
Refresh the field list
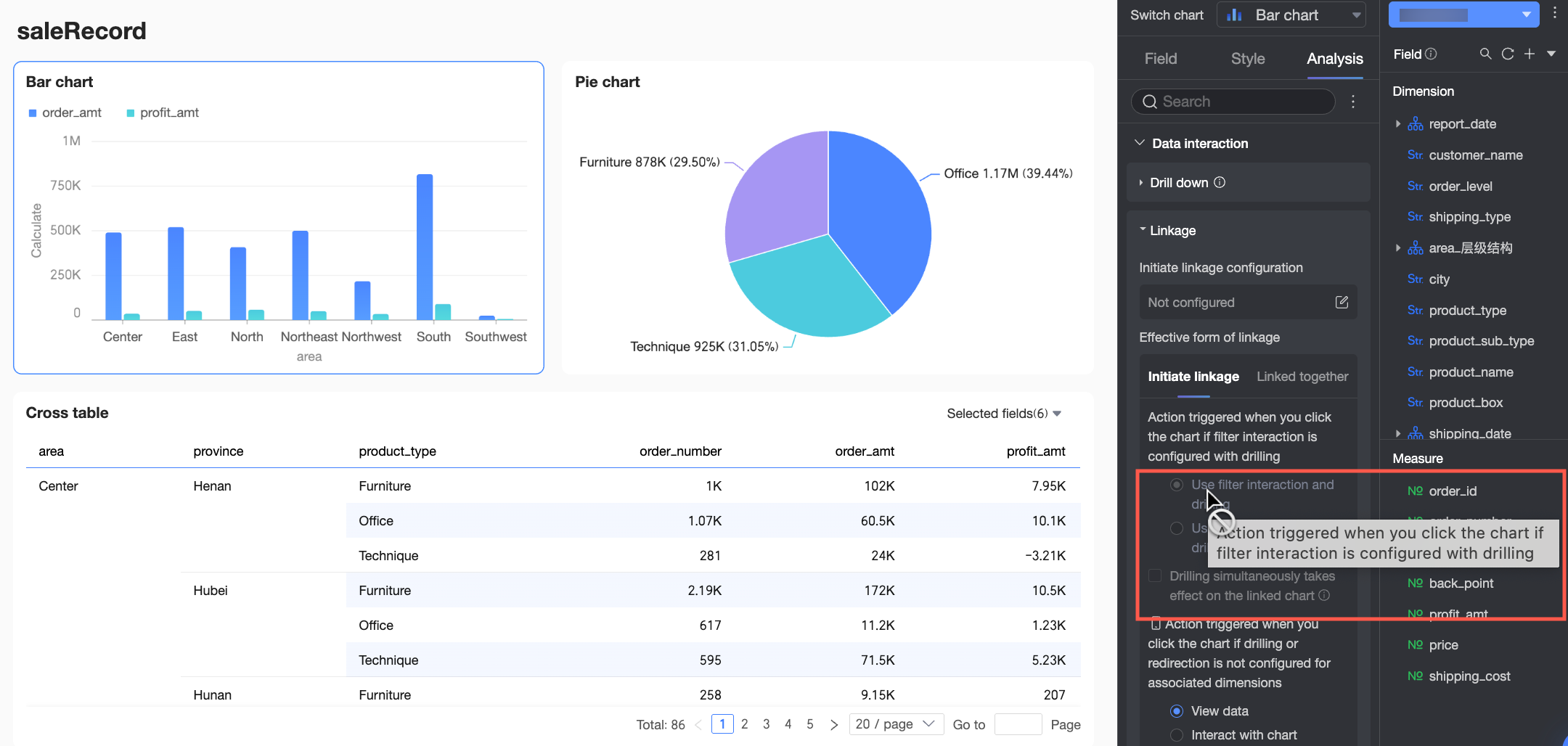(1508, 54)
